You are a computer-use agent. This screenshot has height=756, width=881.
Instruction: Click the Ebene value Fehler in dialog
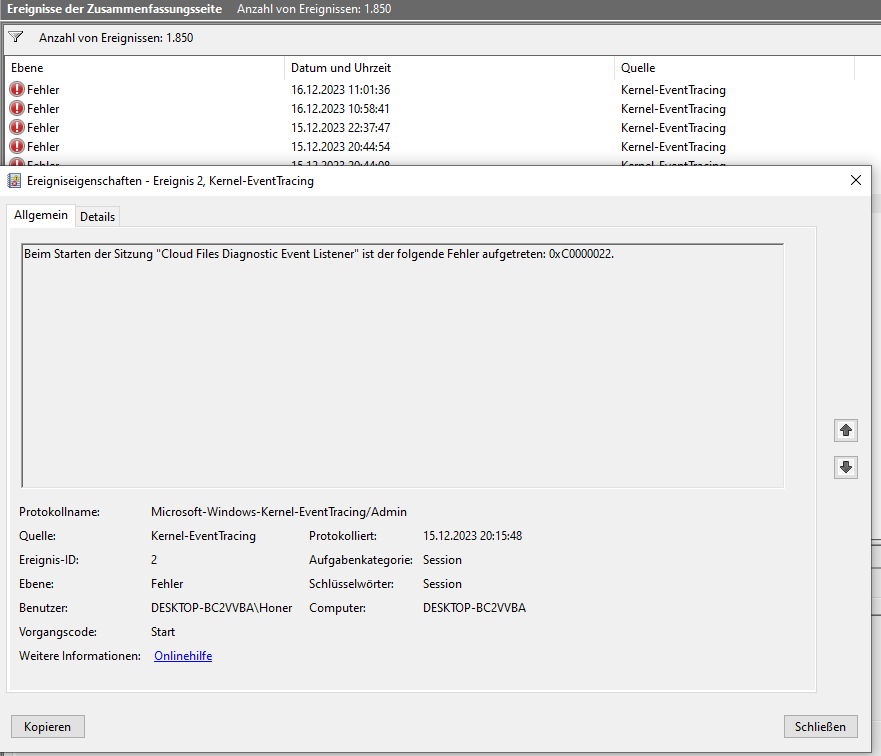pos(167,584)
